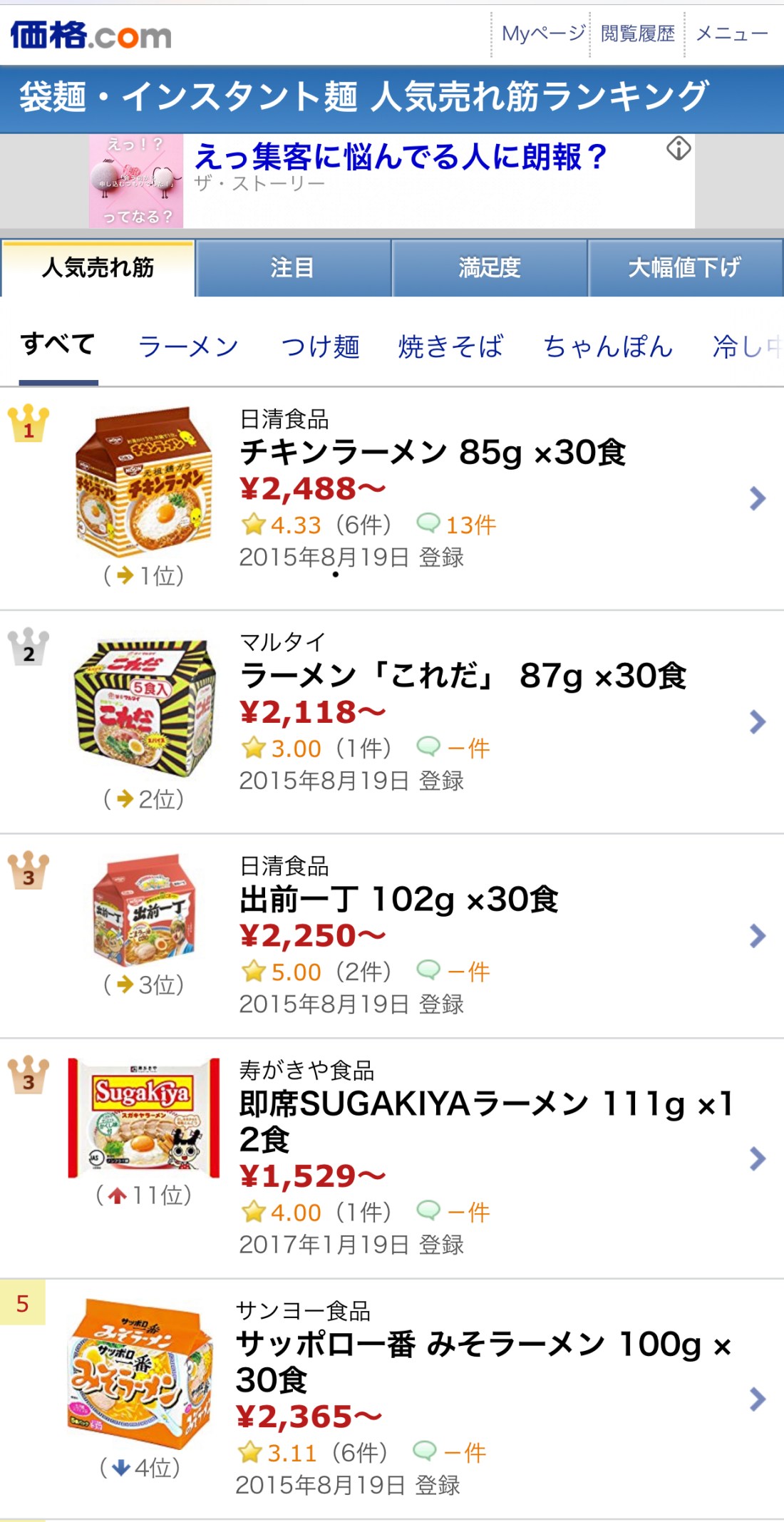Open the Myページ link
The image size is (784, 1522).
pos(542,34)
